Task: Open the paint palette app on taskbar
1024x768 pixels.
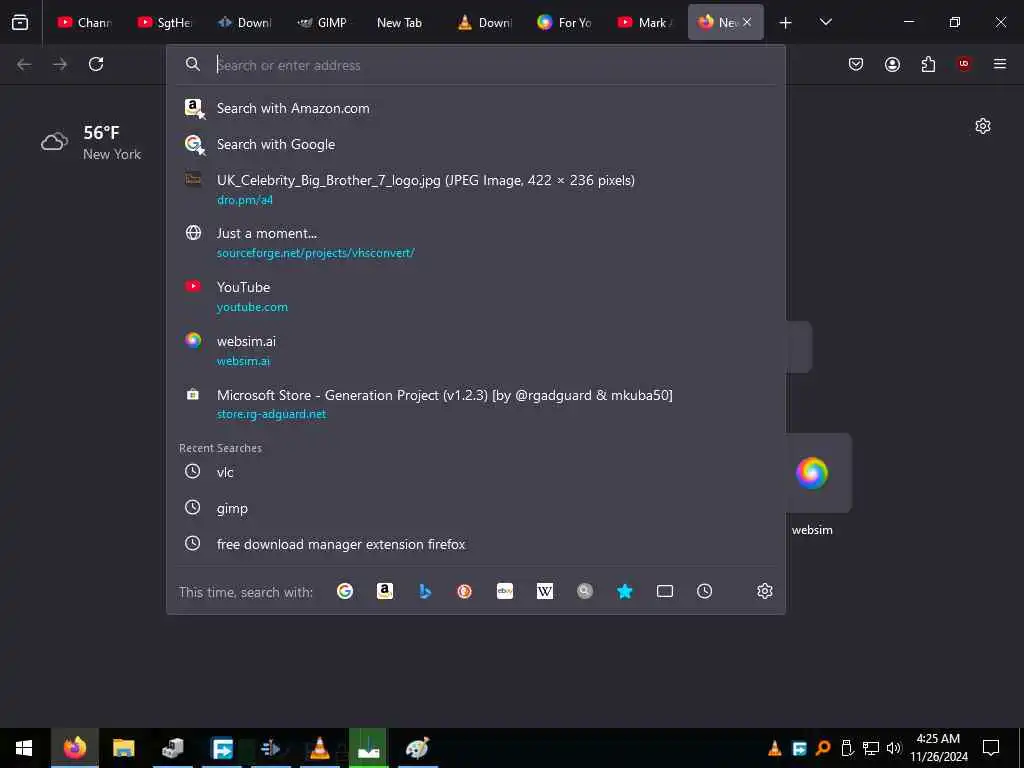Action: click(x=417, y=748)
